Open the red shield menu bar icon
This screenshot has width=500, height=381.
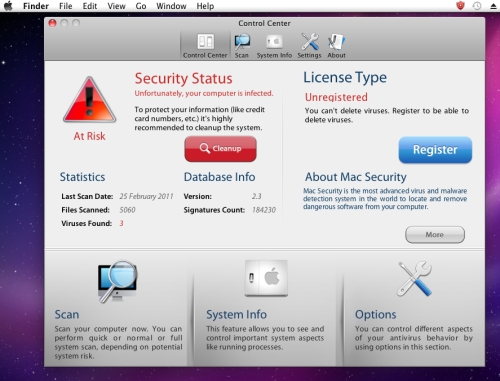click(x=460, y=6)
